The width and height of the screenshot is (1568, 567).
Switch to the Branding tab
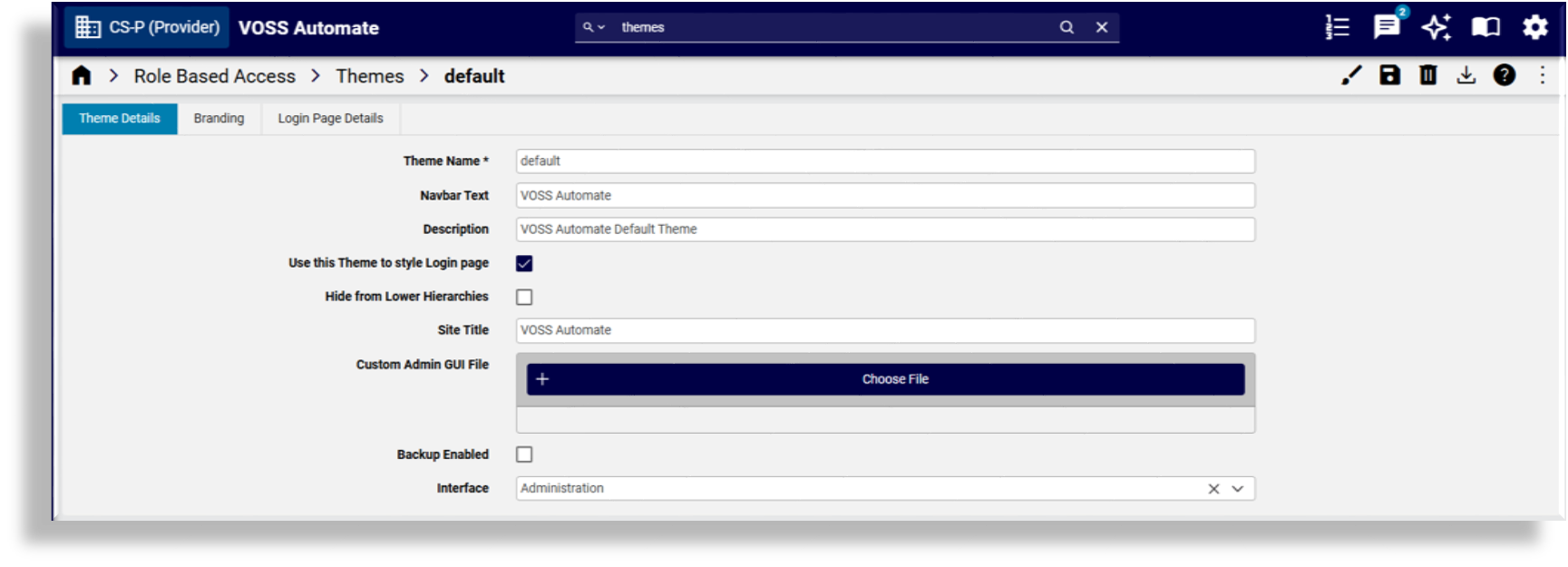(219, 119)
